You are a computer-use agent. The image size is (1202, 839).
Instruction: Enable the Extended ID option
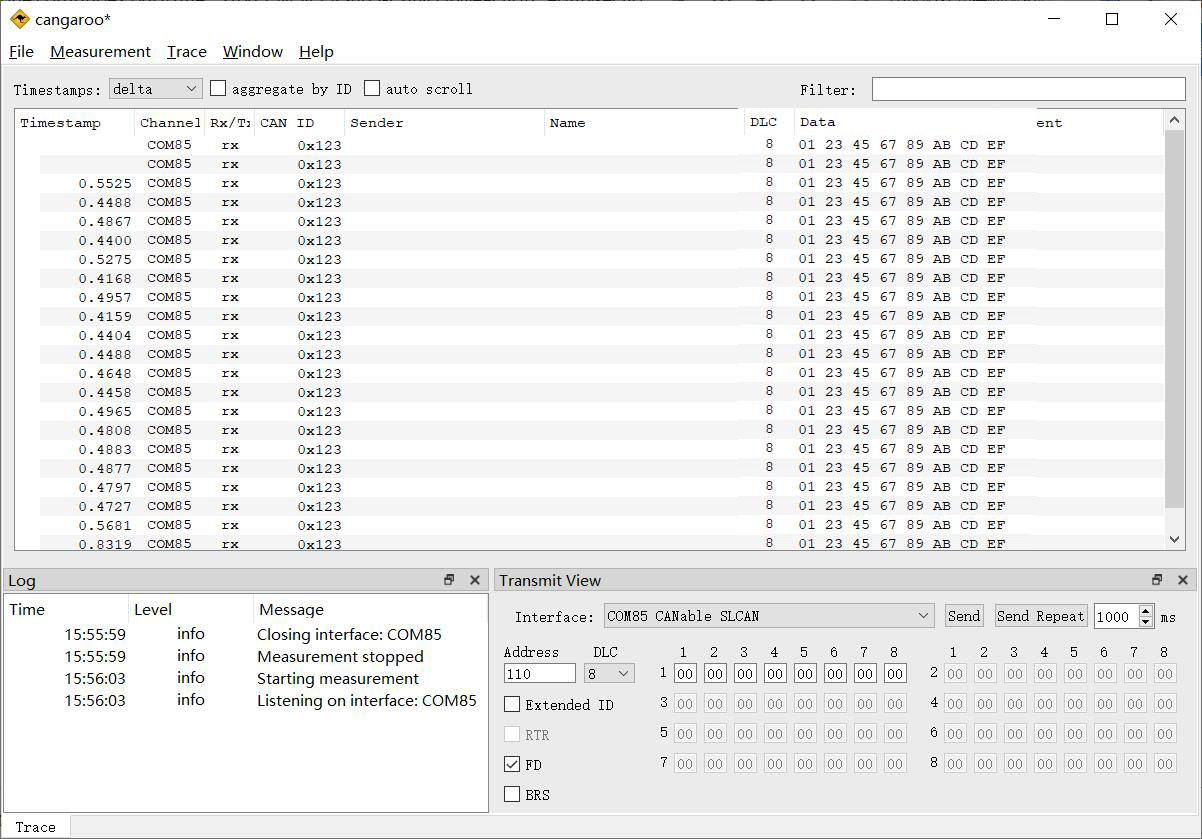pyautogui.click(x=512, y=705)
